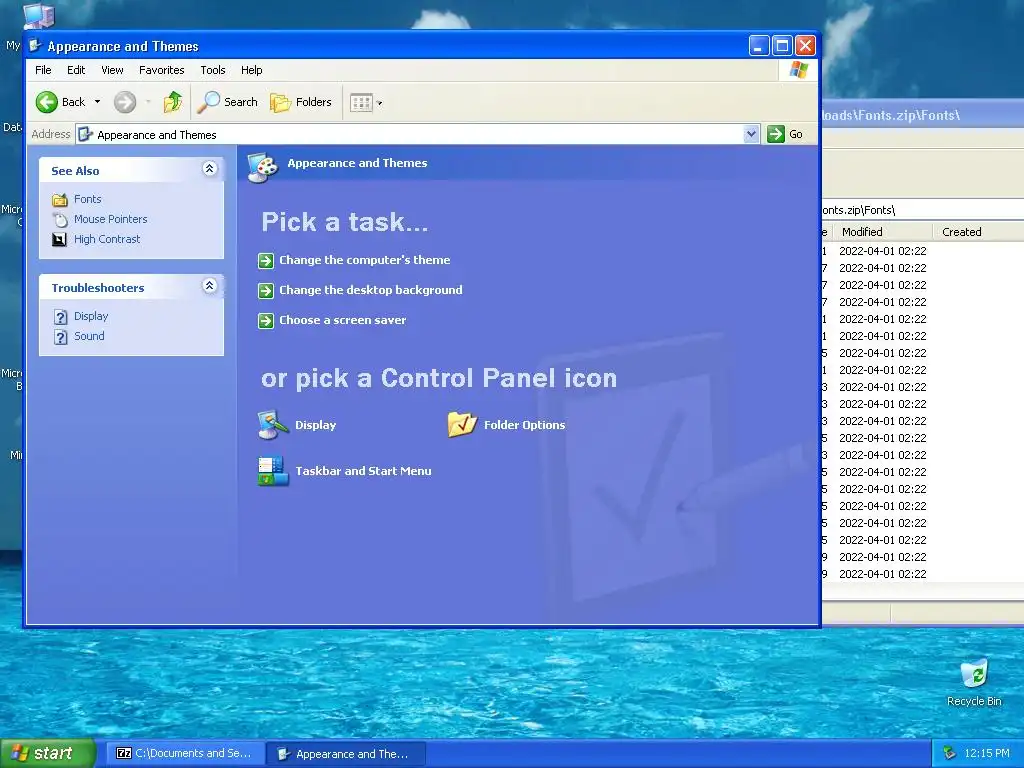Click the Mouse Pointers icon
The image size is (1024, 768).
click(59, 219)
